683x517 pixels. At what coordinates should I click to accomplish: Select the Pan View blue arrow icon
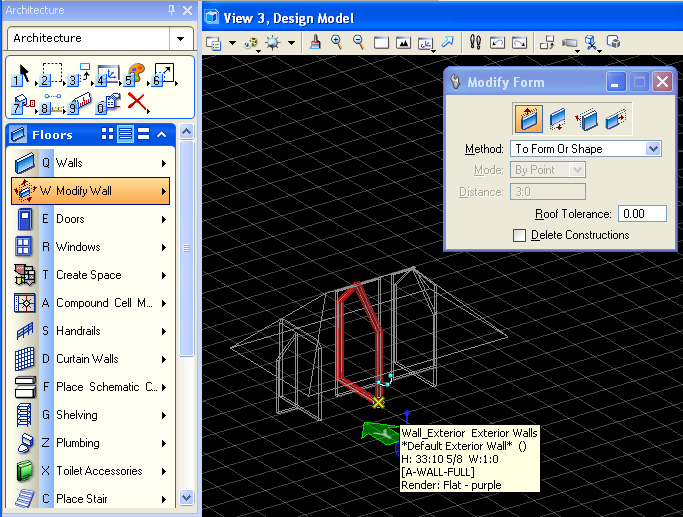coord(448,42)
